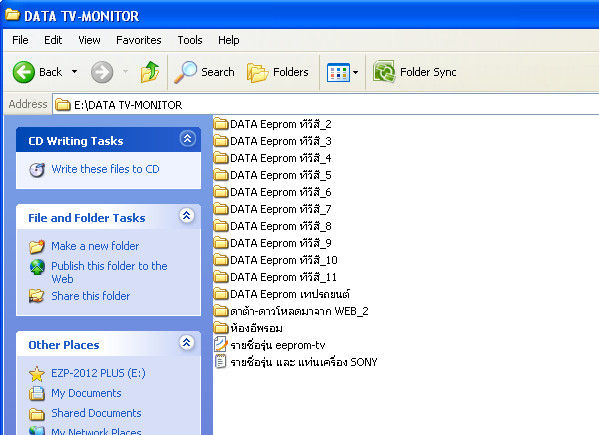The height and width of the screenshot is (435, 599).
Task: Open the Favorites menu
Action: [139, 40]
